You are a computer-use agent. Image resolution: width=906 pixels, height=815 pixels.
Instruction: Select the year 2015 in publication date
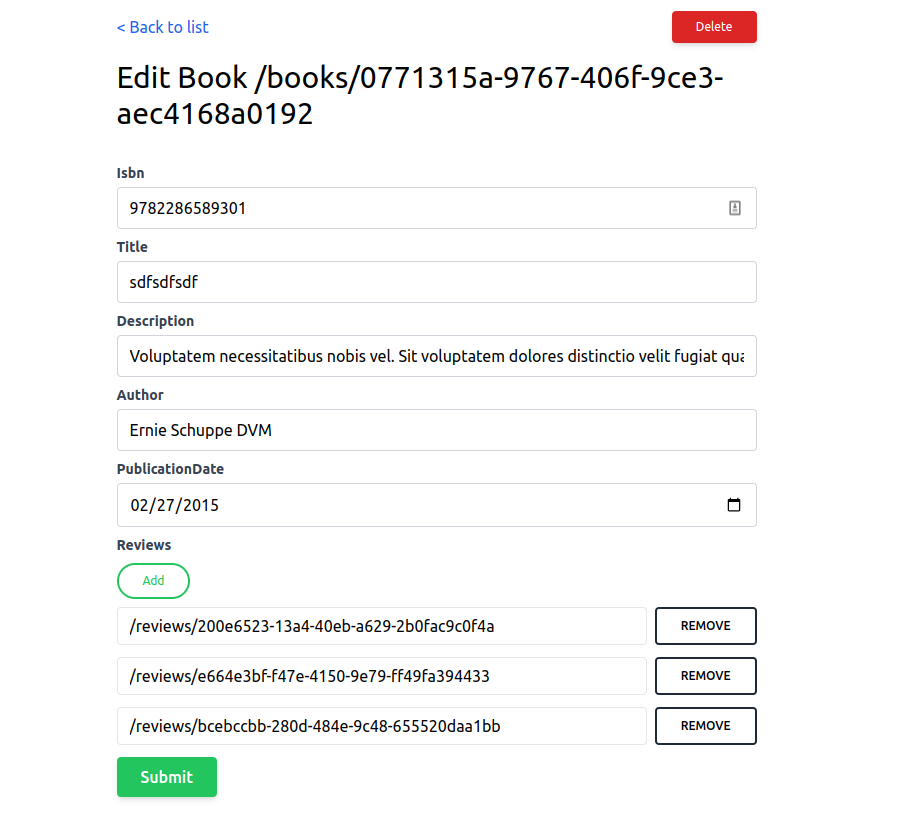click(200, 505)
